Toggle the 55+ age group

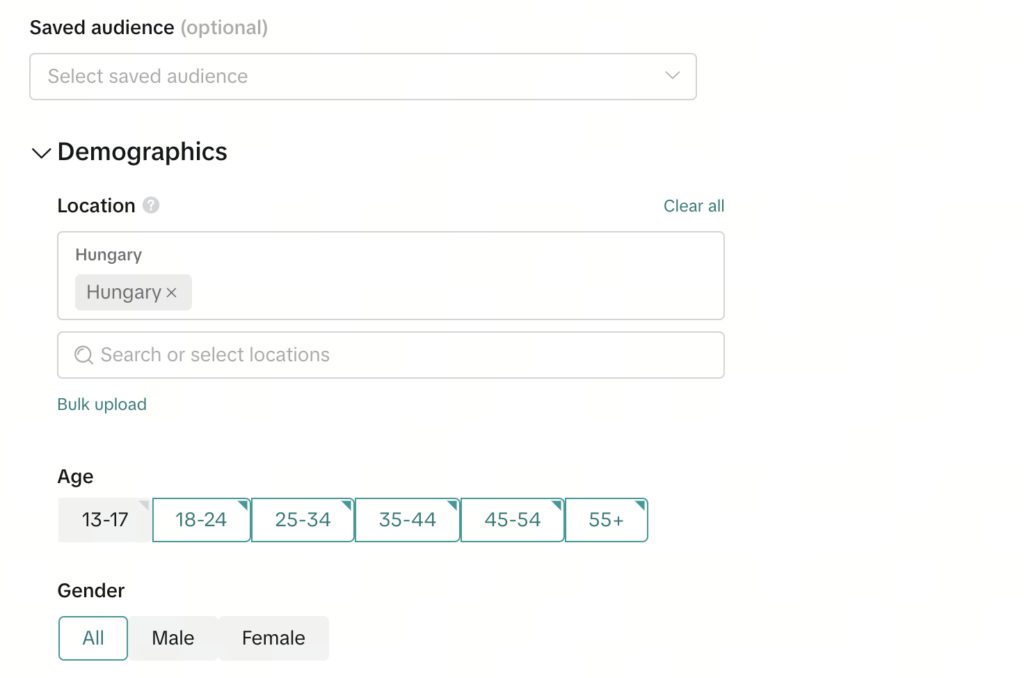tap(606, 520)
